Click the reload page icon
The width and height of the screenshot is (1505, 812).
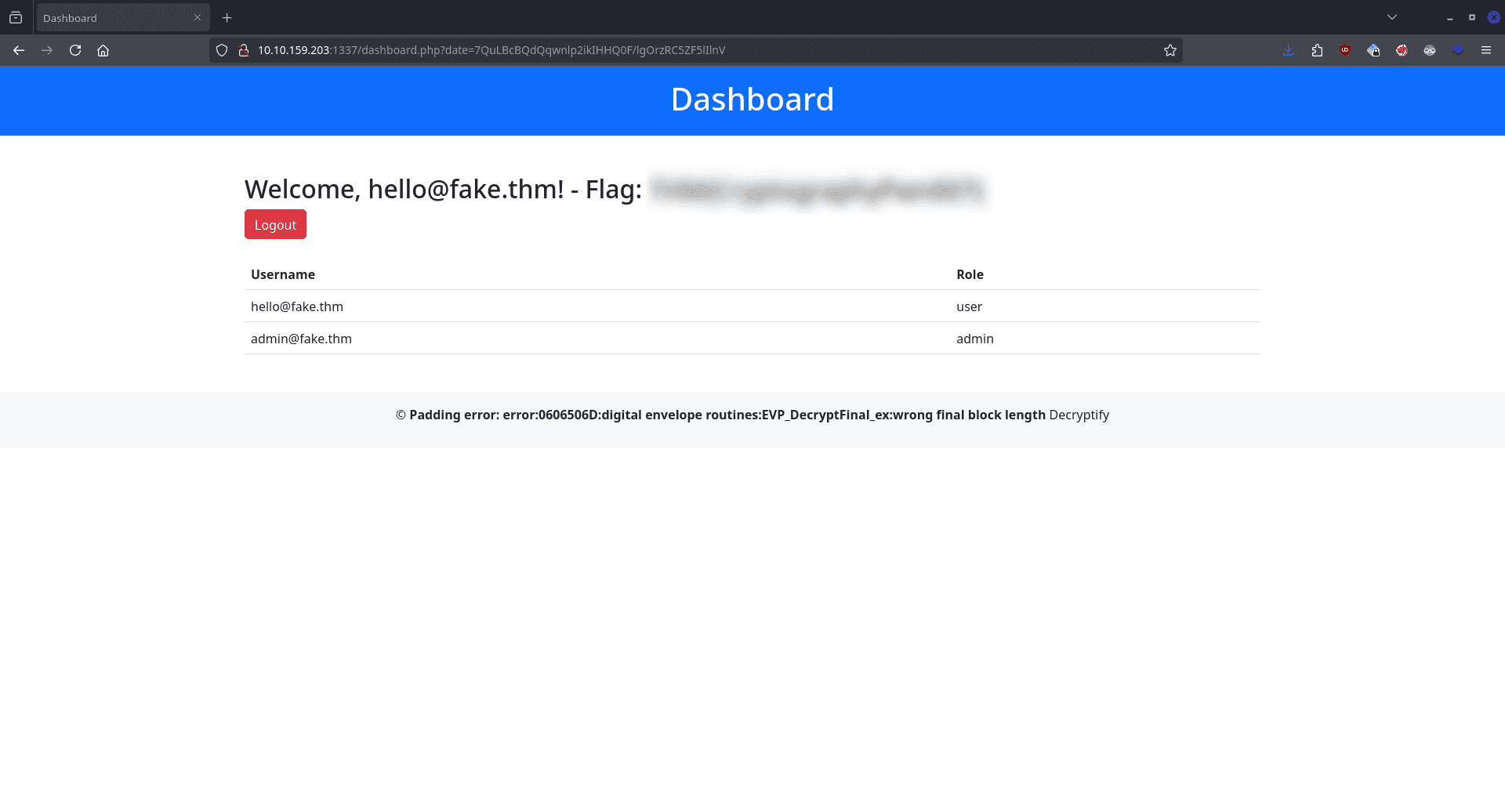(75, 50)
